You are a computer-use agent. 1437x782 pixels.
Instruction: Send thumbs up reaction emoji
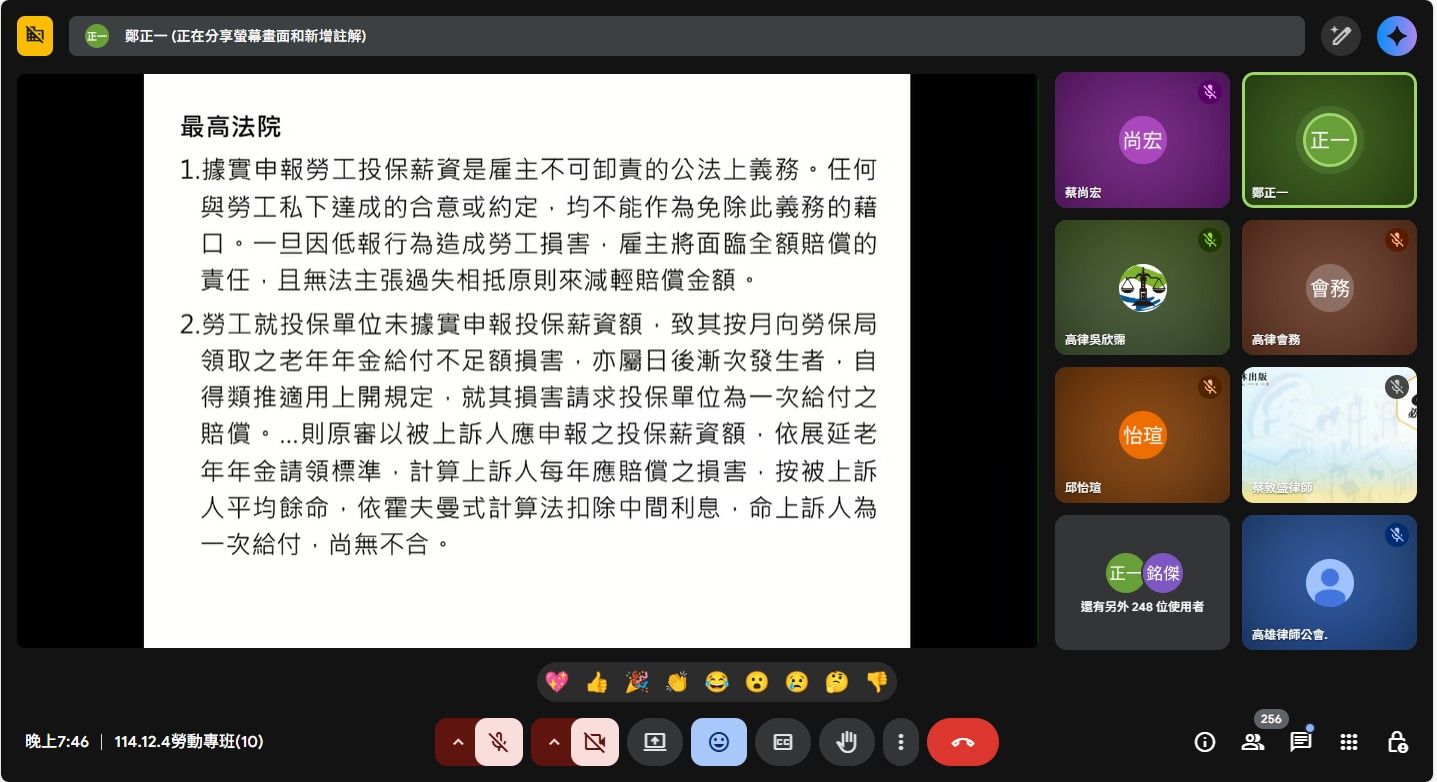[597, 683]
